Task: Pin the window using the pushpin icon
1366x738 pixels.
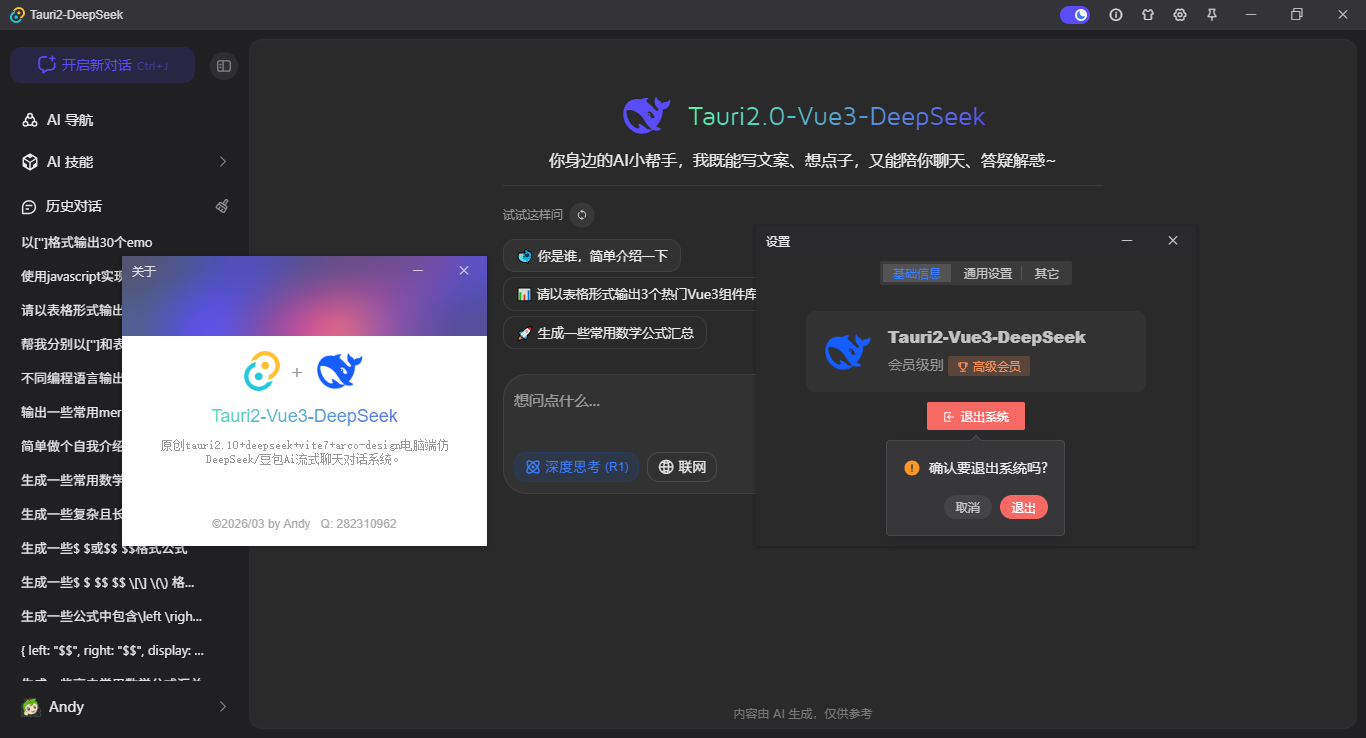Action: (1211, 15)
